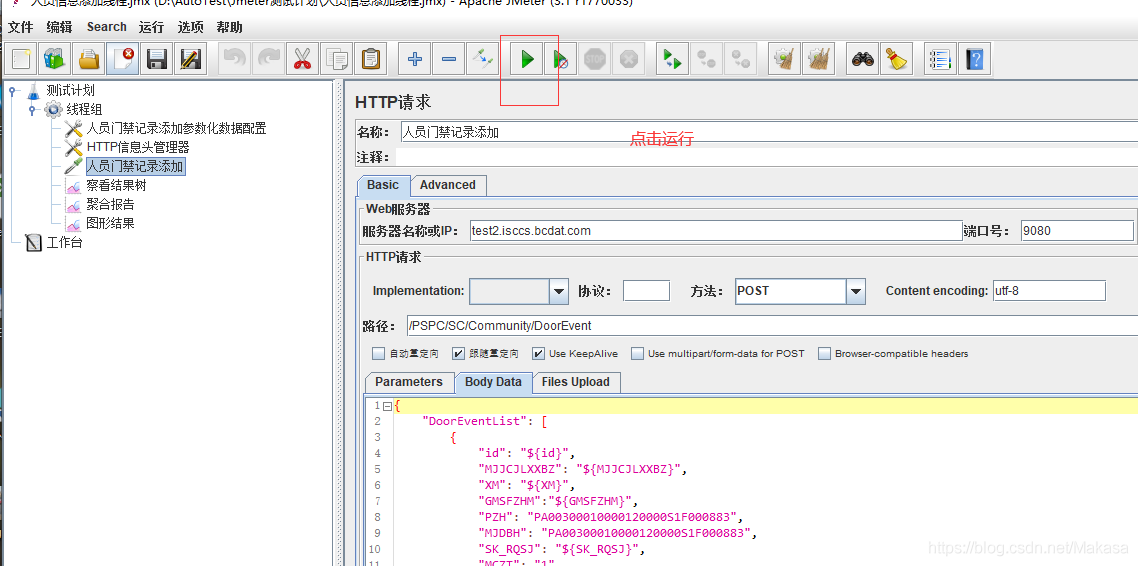
Task: Open the 方法 POST method dropdown
Action: 856,292
